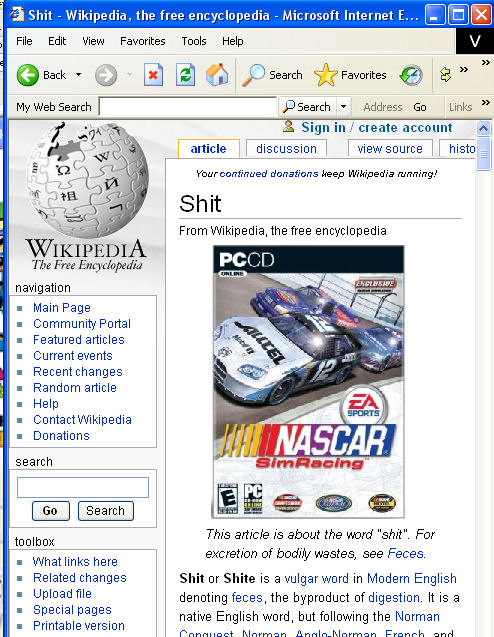494x637 pixels.
Task: Follow the lowercase feces article link
Action: (247, 598)
